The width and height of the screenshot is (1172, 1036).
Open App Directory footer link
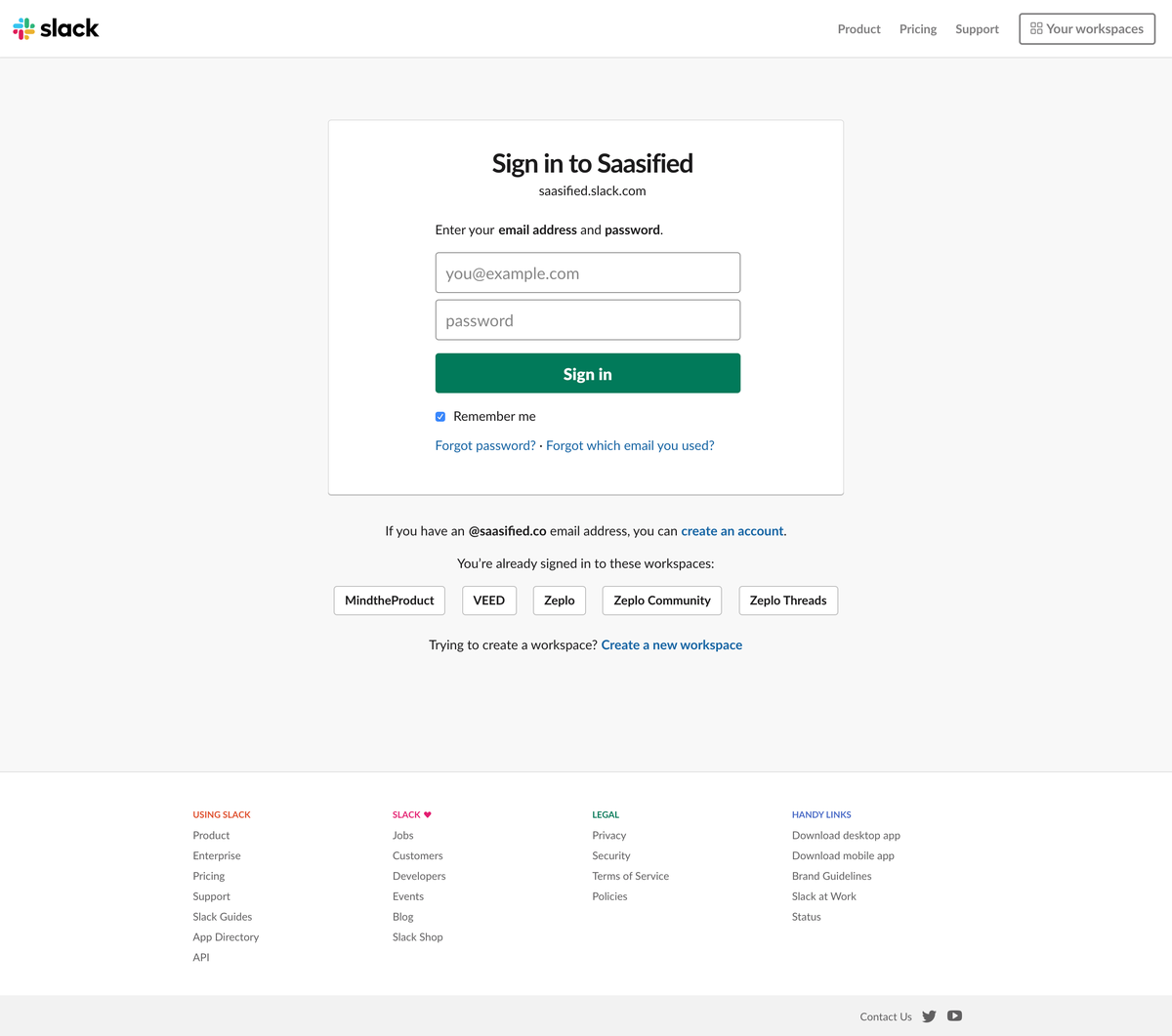226,937
